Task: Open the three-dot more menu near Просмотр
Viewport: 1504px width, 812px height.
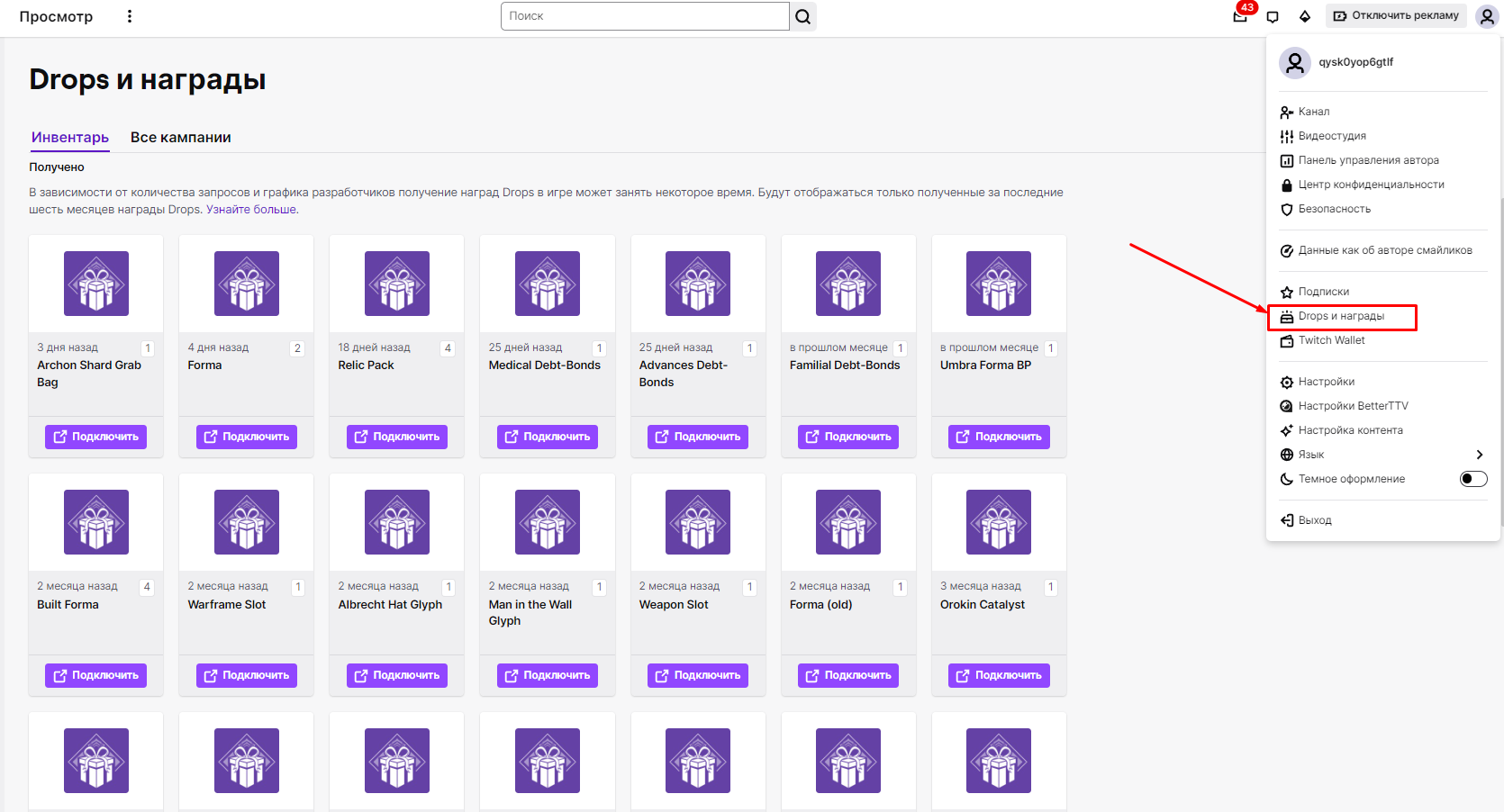Action: pos(130,16)
